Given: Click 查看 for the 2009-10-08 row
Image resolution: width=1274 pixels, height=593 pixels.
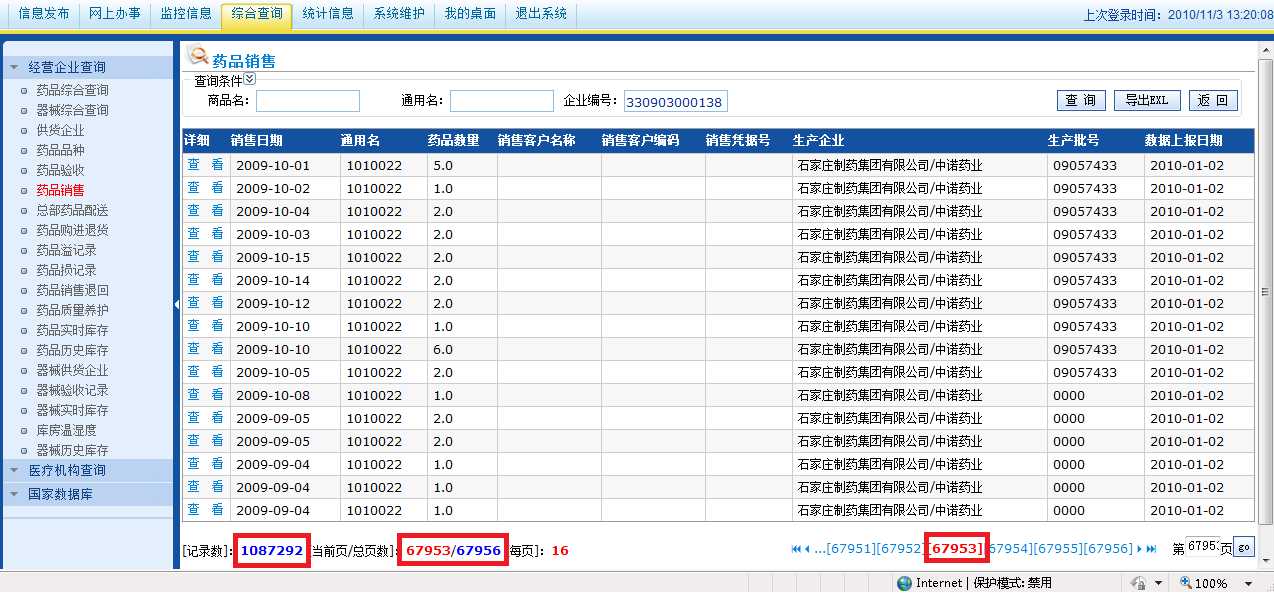Looking at the screenshot, I should [x=205, y=394].
